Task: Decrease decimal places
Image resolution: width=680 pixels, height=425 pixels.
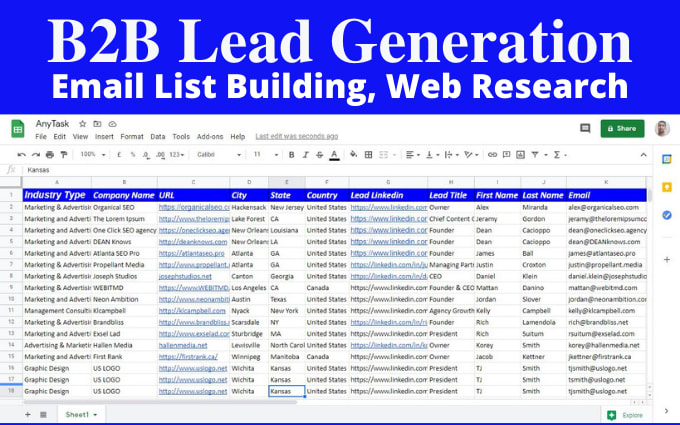Action: 147,155
